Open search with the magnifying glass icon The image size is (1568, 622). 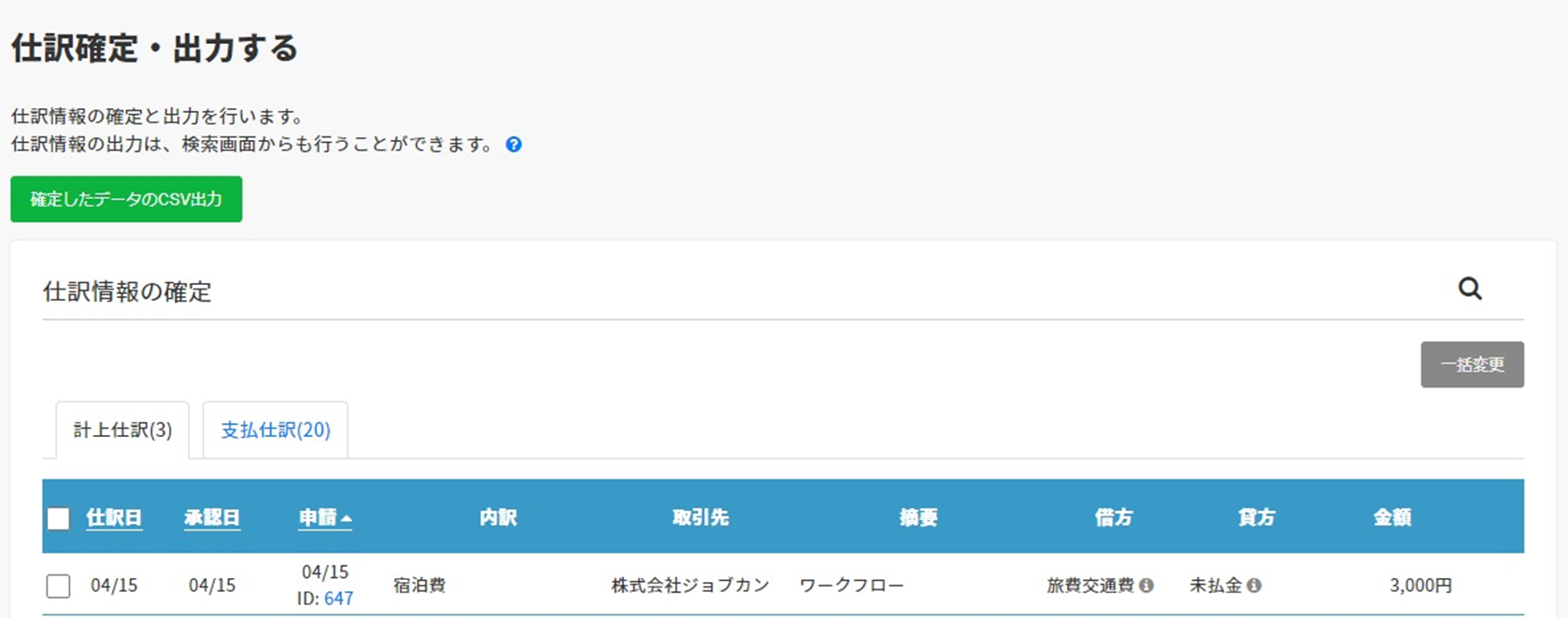[1470, 289]
